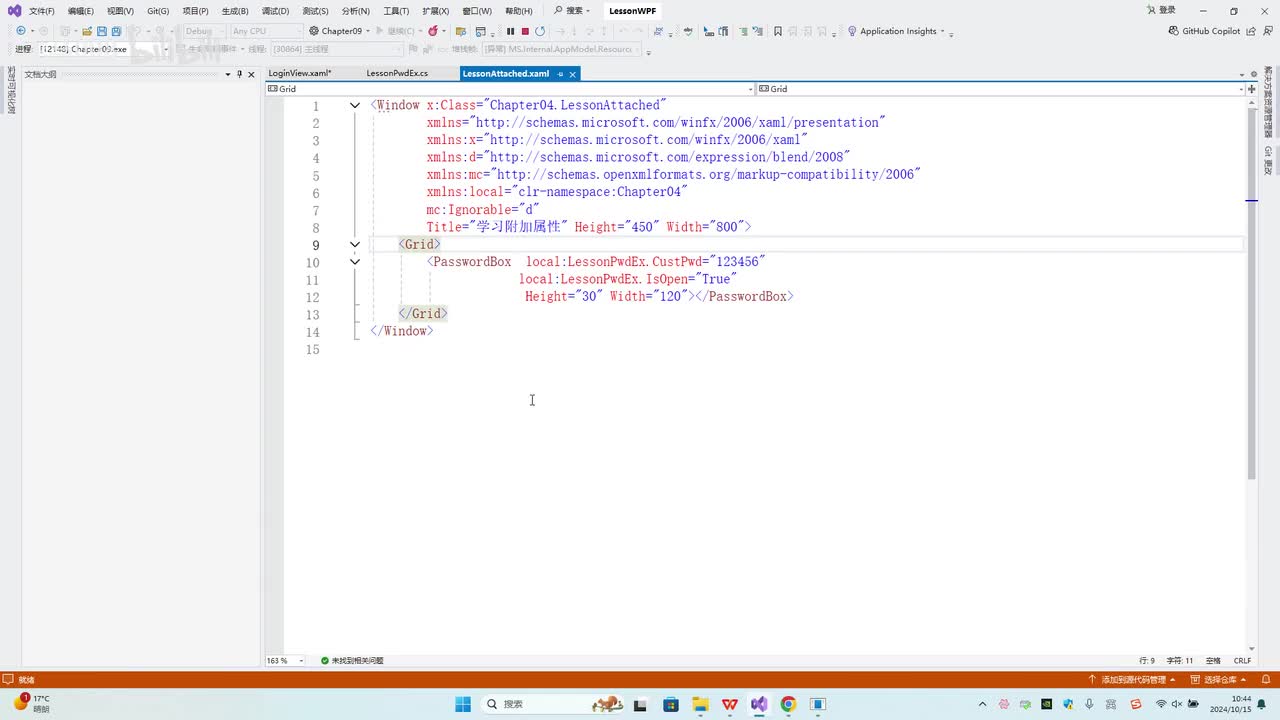Click the CRLF line ending indicator
This screenshot has width=1280, height=720.
[1242, 660]
